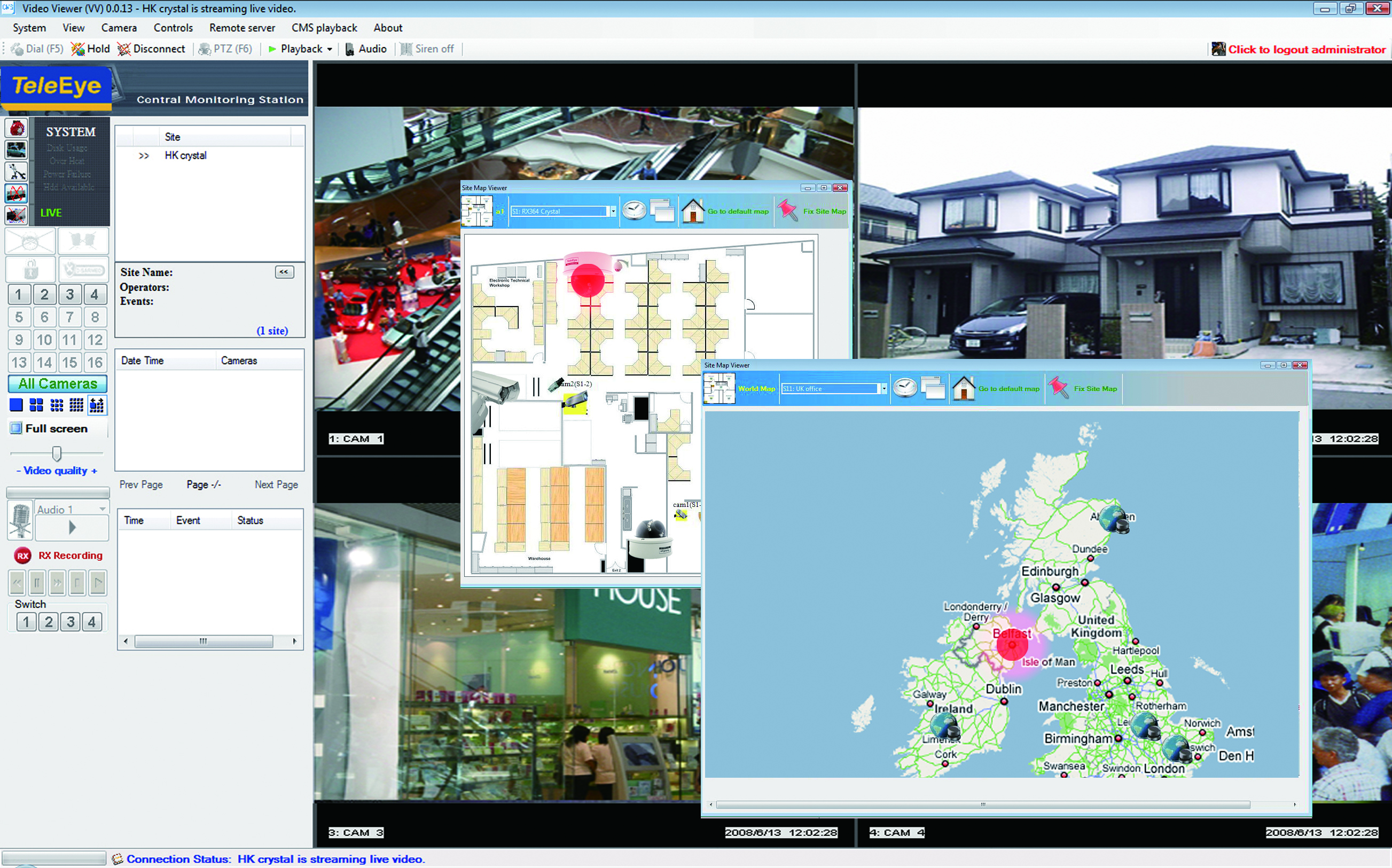The height and width of the screenshot is (868, 1392).
Task: Open the Camera menu
Action: (x=119, y=28)
